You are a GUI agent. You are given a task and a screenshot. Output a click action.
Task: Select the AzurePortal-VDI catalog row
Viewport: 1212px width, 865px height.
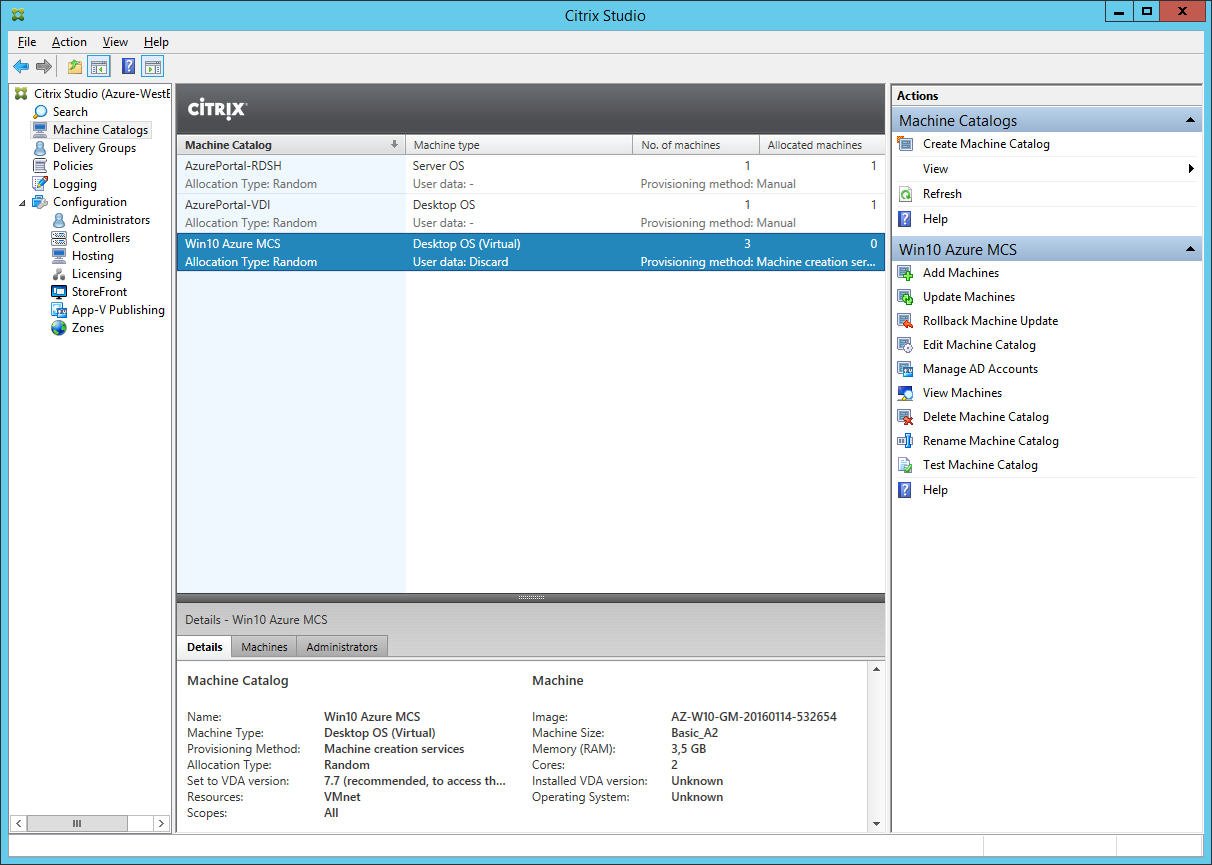[531, 214]
